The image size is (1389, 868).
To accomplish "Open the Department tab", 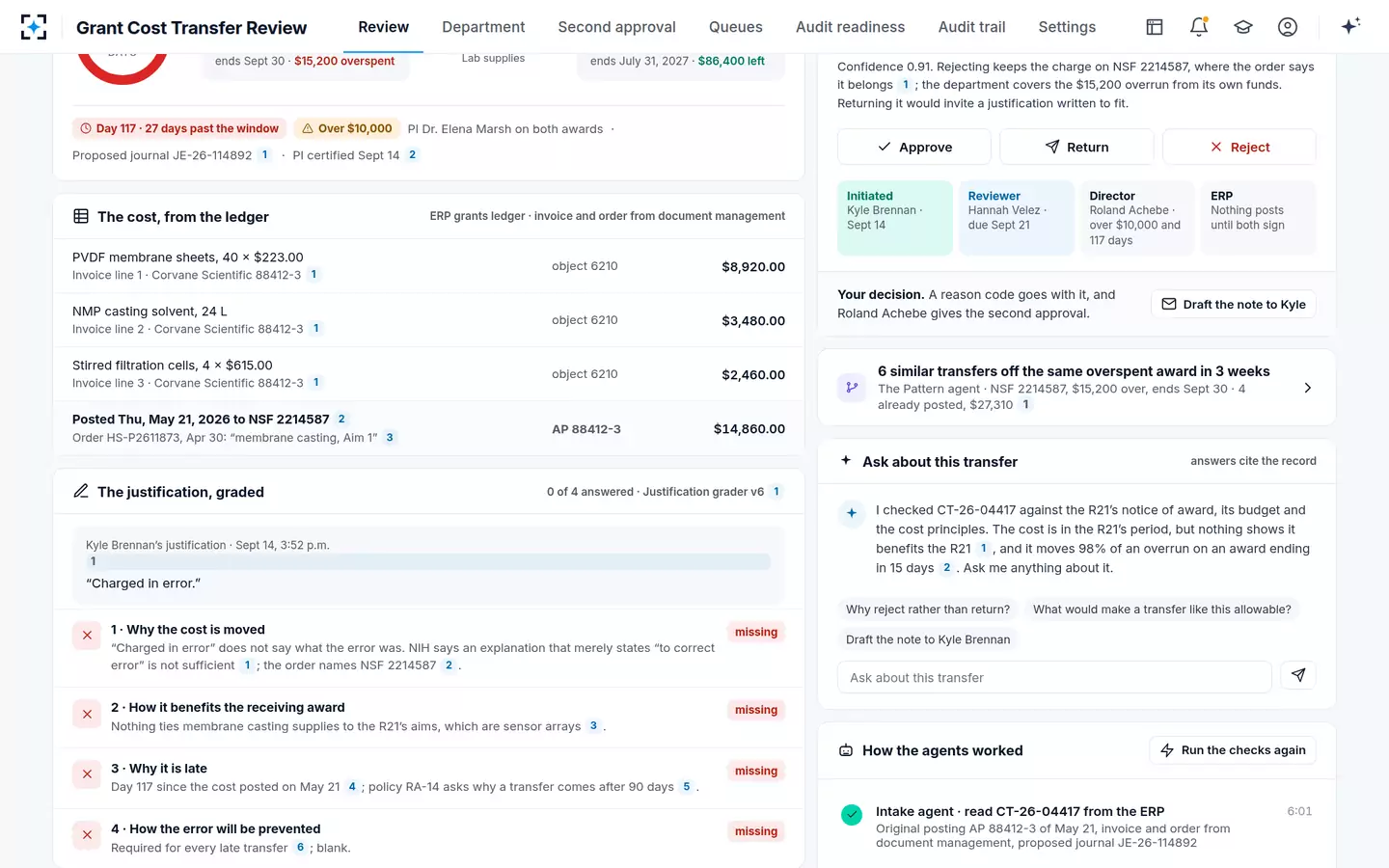I will 483,27.
